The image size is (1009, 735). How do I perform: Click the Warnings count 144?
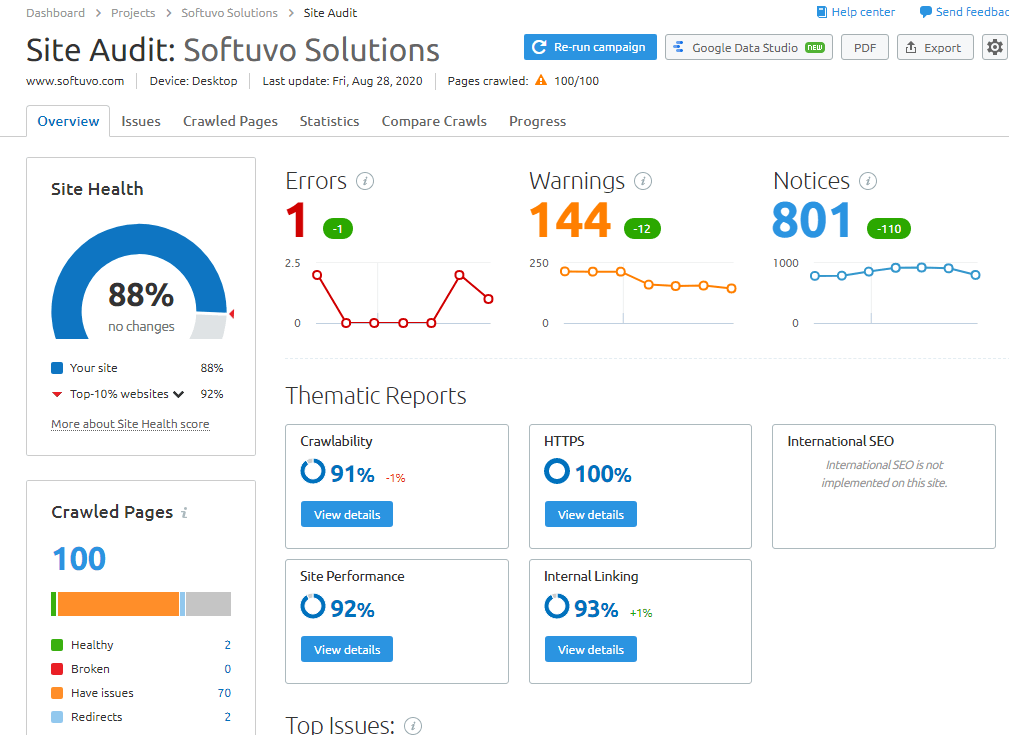[570, 219]
